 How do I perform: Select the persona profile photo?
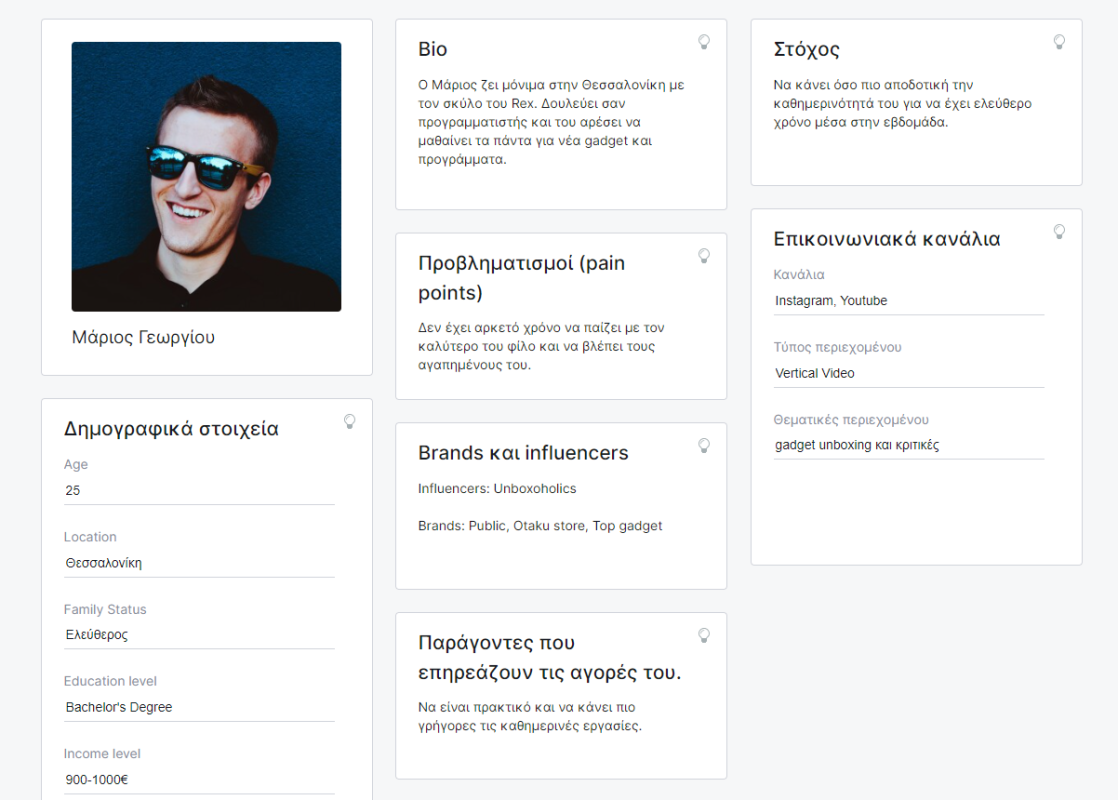coord(206,177)
